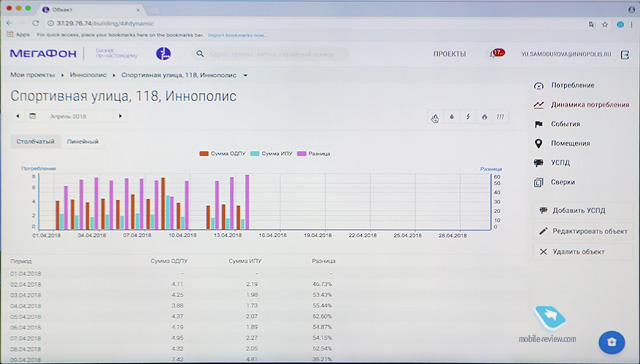This screenshot has height=364, width=640.
Task: Go to previous month arrow
Action: point(18,116)
